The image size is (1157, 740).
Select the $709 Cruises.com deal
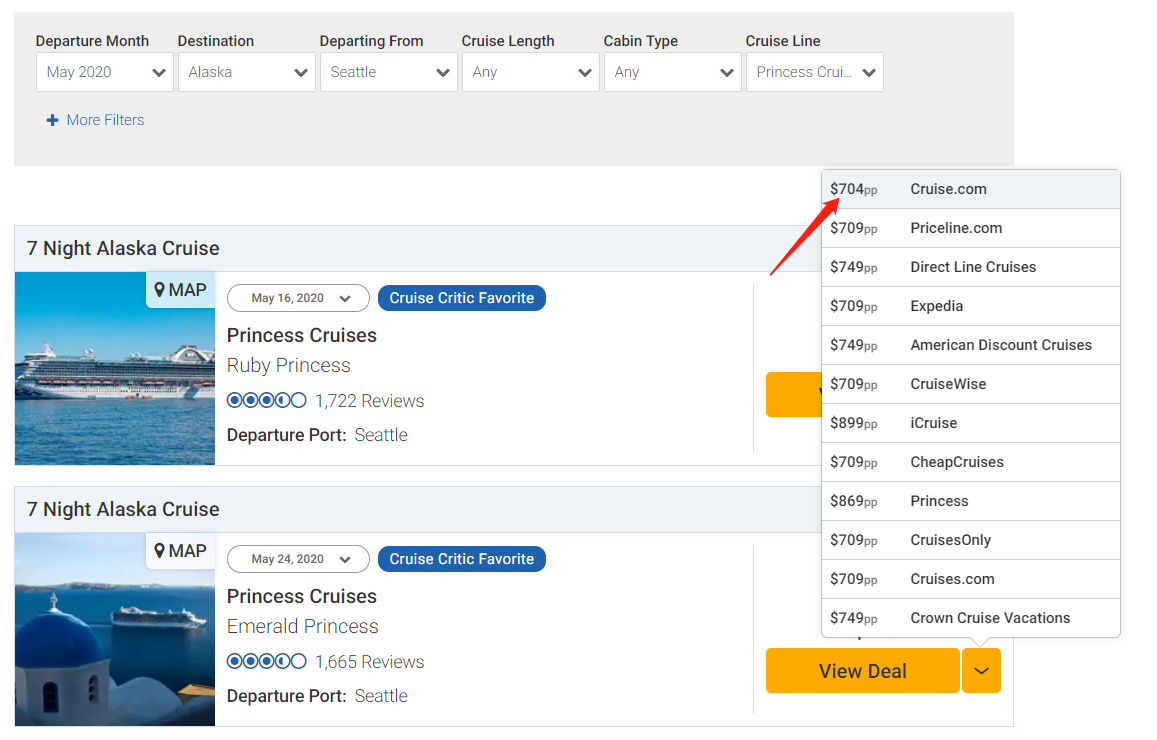pyautogui.click(x=971, y=580)
